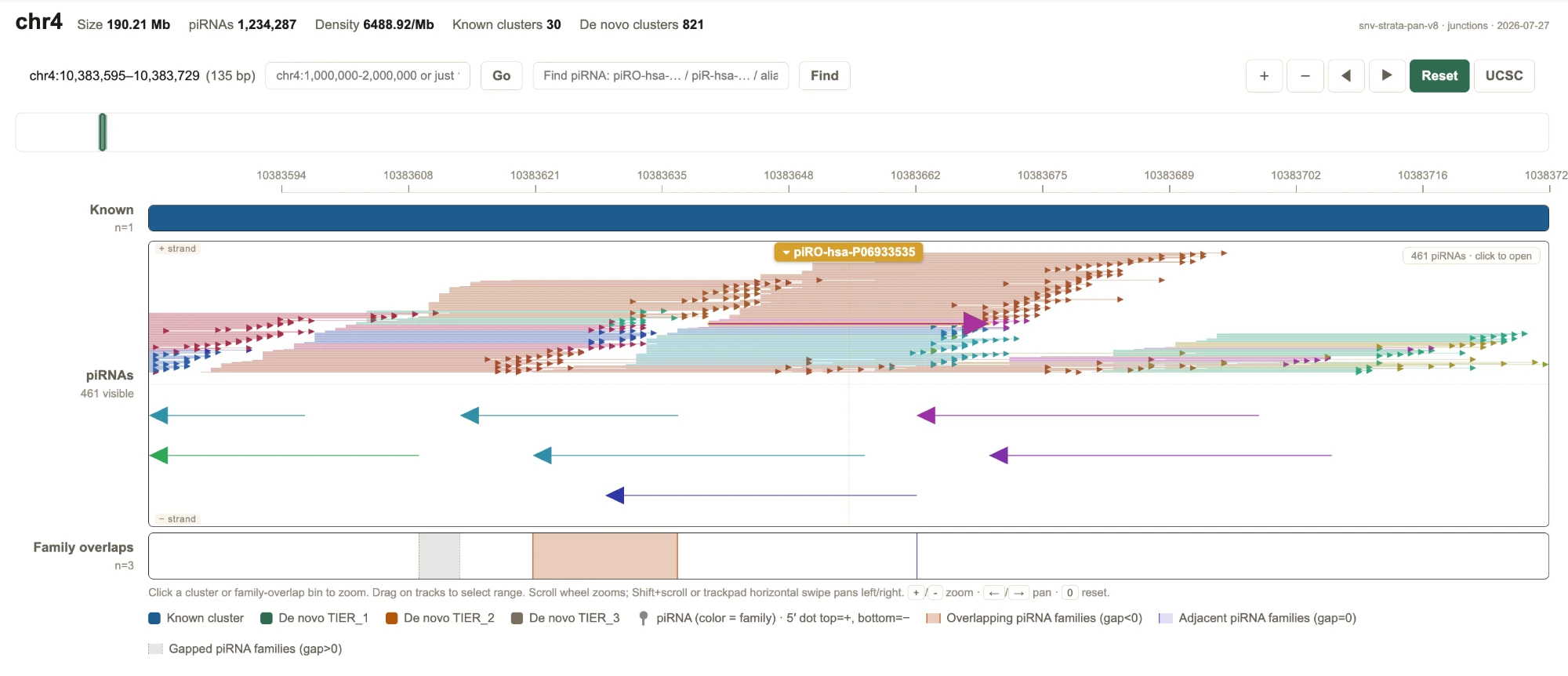Image resolution: width=1568 pixels, height=676 pixels.
Task: Click the right-arrow pan key hint
Action: pos(1018,593)
